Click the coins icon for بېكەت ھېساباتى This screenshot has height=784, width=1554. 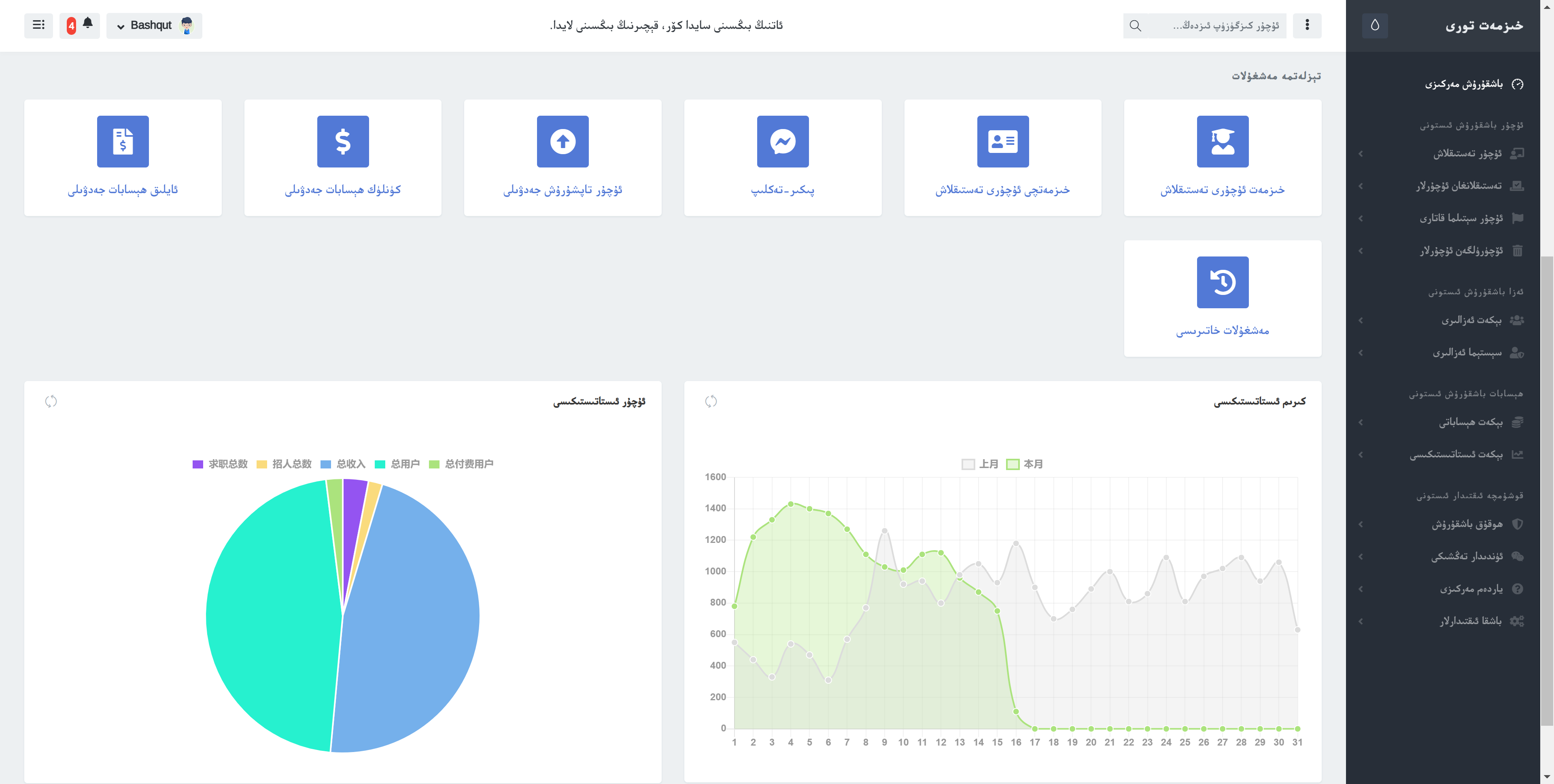pyautogui.click(x=1517, y=422)
